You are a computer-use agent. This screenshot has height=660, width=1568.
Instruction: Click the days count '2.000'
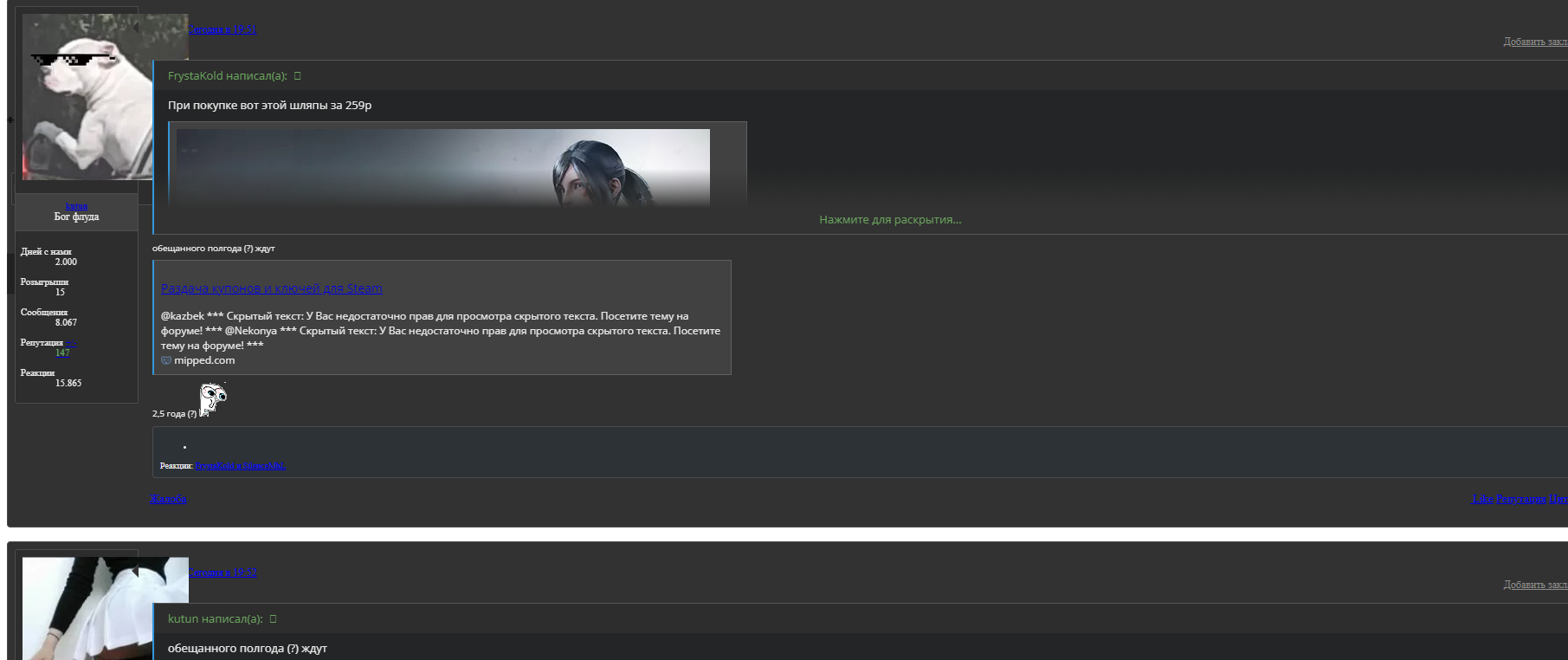66,262
